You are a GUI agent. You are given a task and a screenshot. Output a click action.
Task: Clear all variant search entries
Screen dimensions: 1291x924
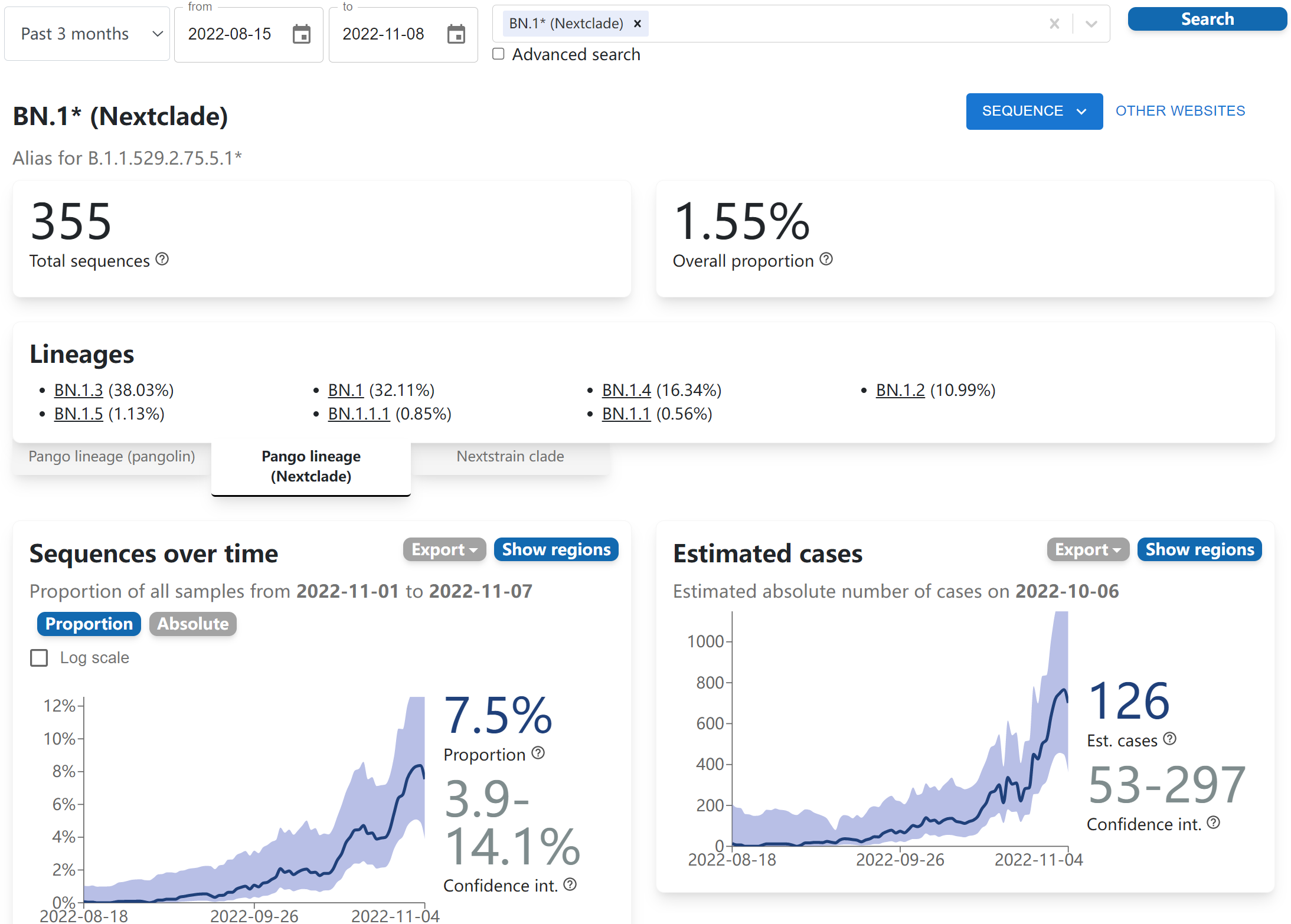pyautogui.click(x=1054, y=24)
